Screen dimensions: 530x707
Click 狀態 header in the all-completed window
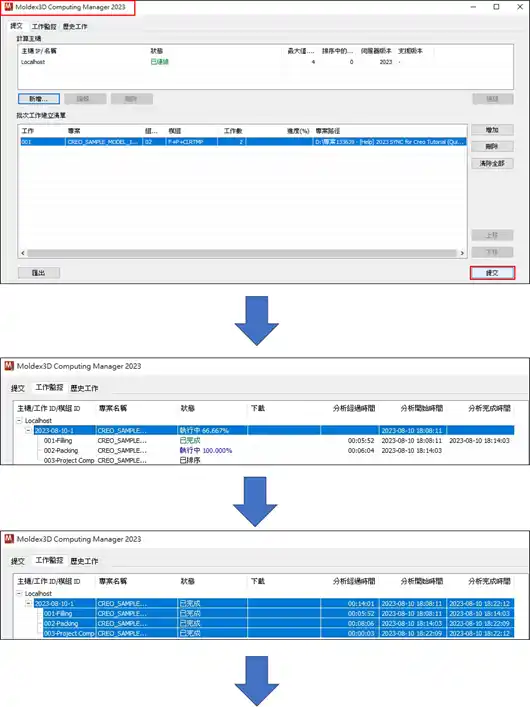pyautogui.click(x=187, y=581)
